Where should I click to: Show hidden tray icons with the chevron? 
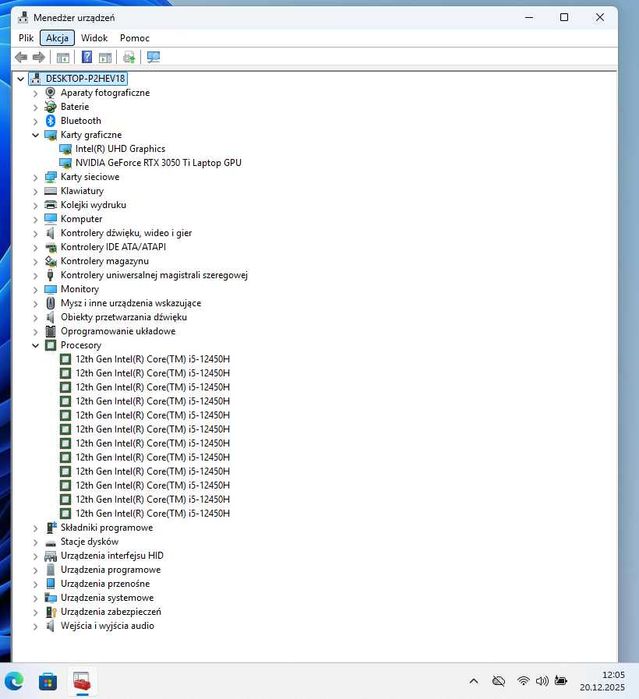[x=474, y=681]
